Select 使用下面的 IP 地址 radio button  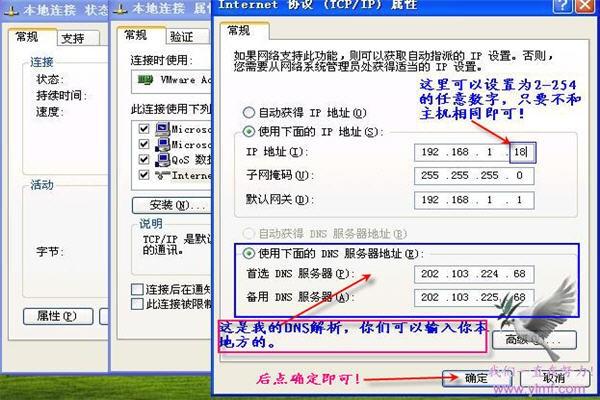coord(249,132)
